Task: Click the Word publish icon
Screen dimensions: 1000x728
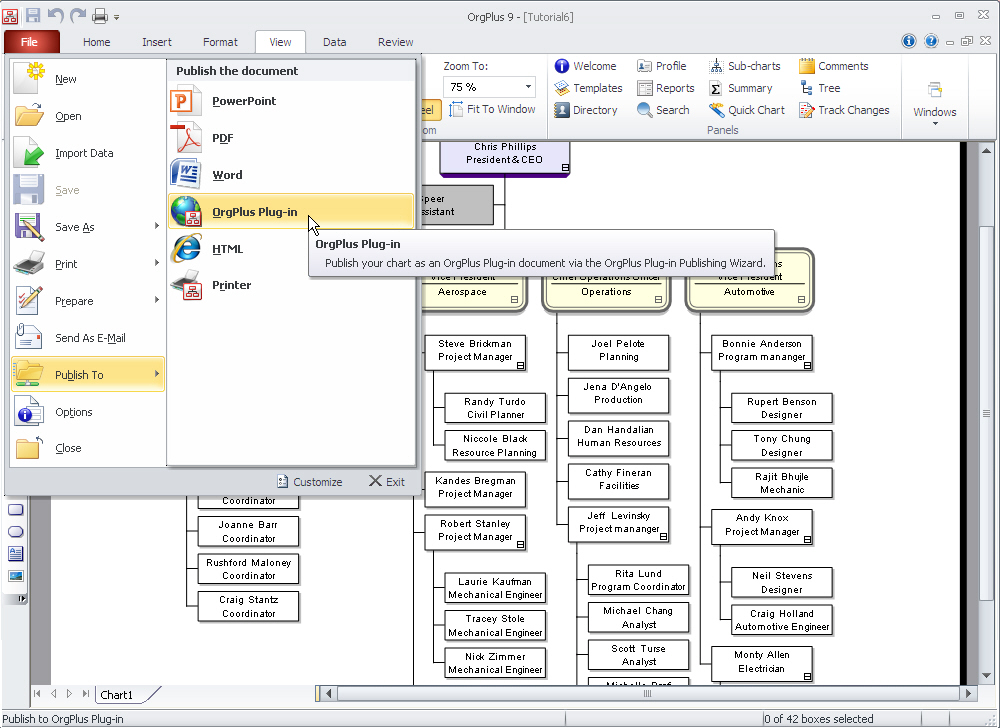Action: tap(186, 175)
